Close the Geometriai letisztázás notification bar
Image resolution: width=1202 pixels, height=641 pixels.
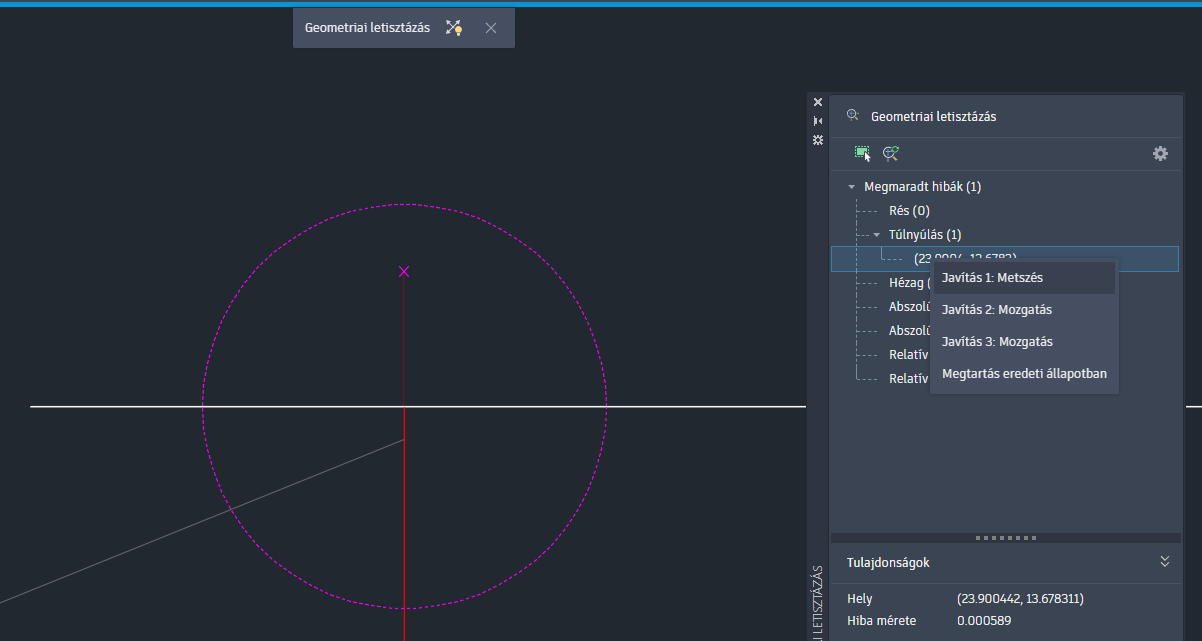(490, 27)
